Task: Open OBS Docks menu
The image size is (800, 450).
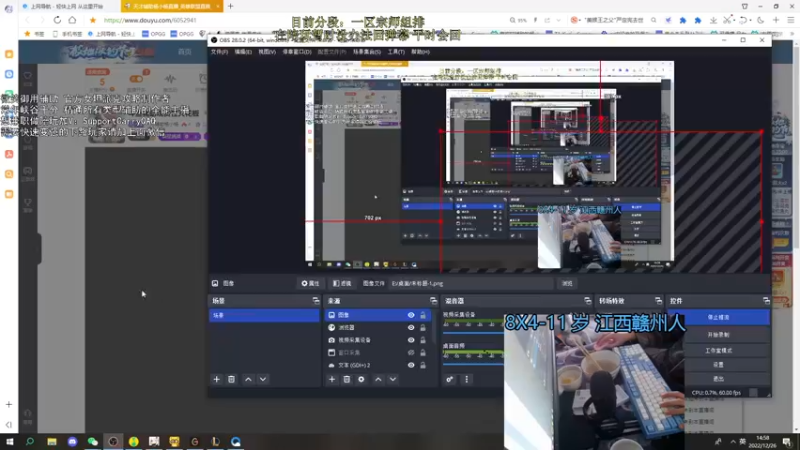Action: [297, 52]
